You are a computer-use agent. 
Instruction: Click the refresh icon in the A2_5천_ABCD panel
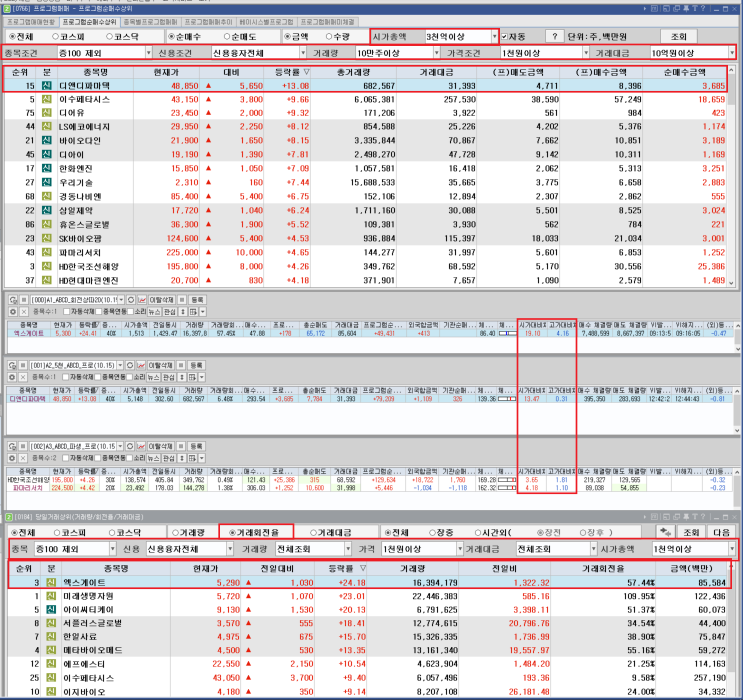coord(130,365)
